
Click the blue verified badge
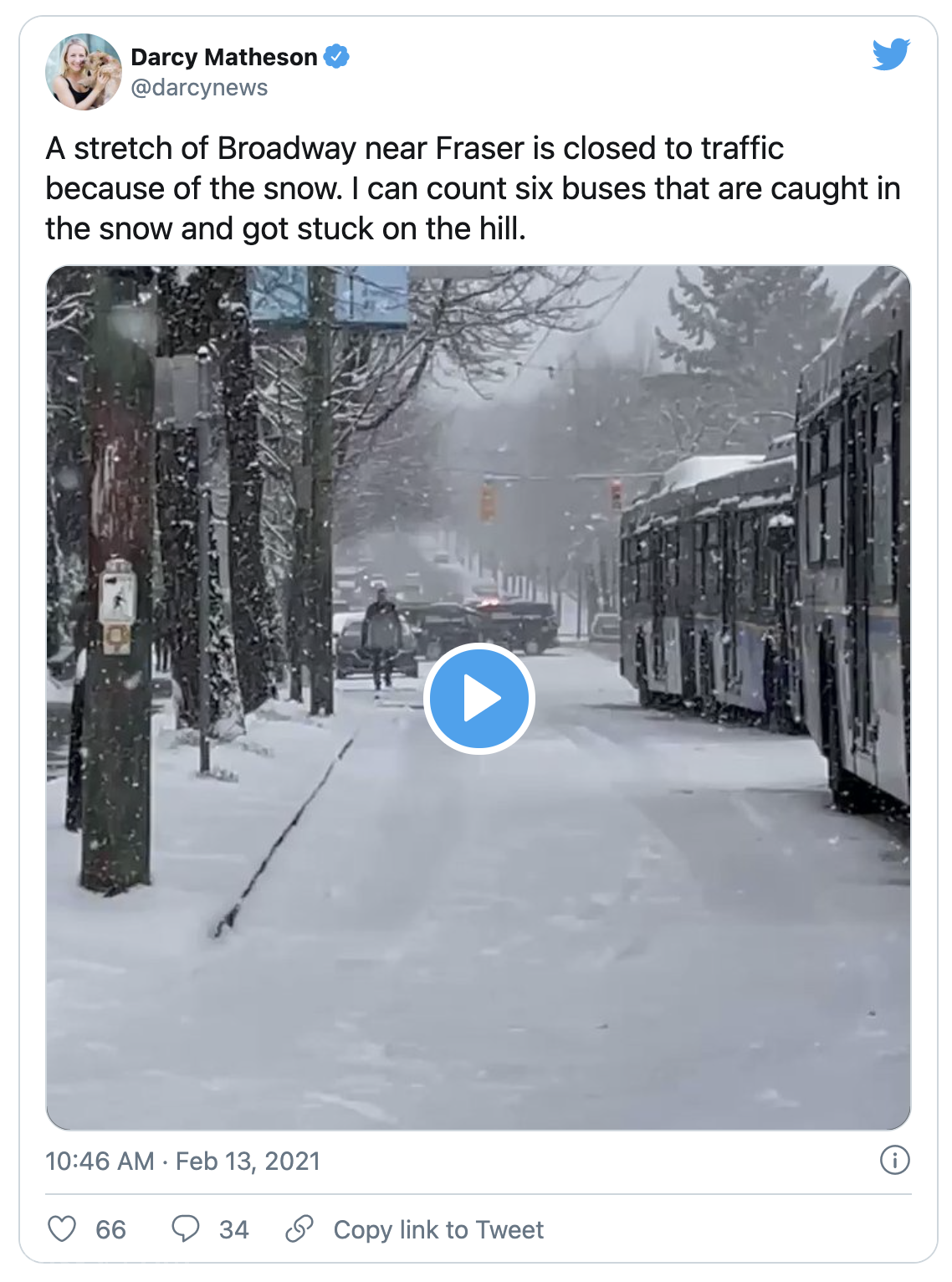point(336,57)
